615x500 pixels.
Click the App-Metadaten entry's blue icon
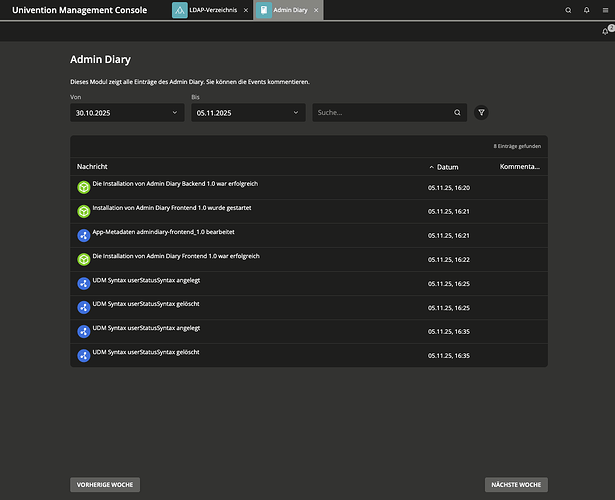[x=83, y=235]
